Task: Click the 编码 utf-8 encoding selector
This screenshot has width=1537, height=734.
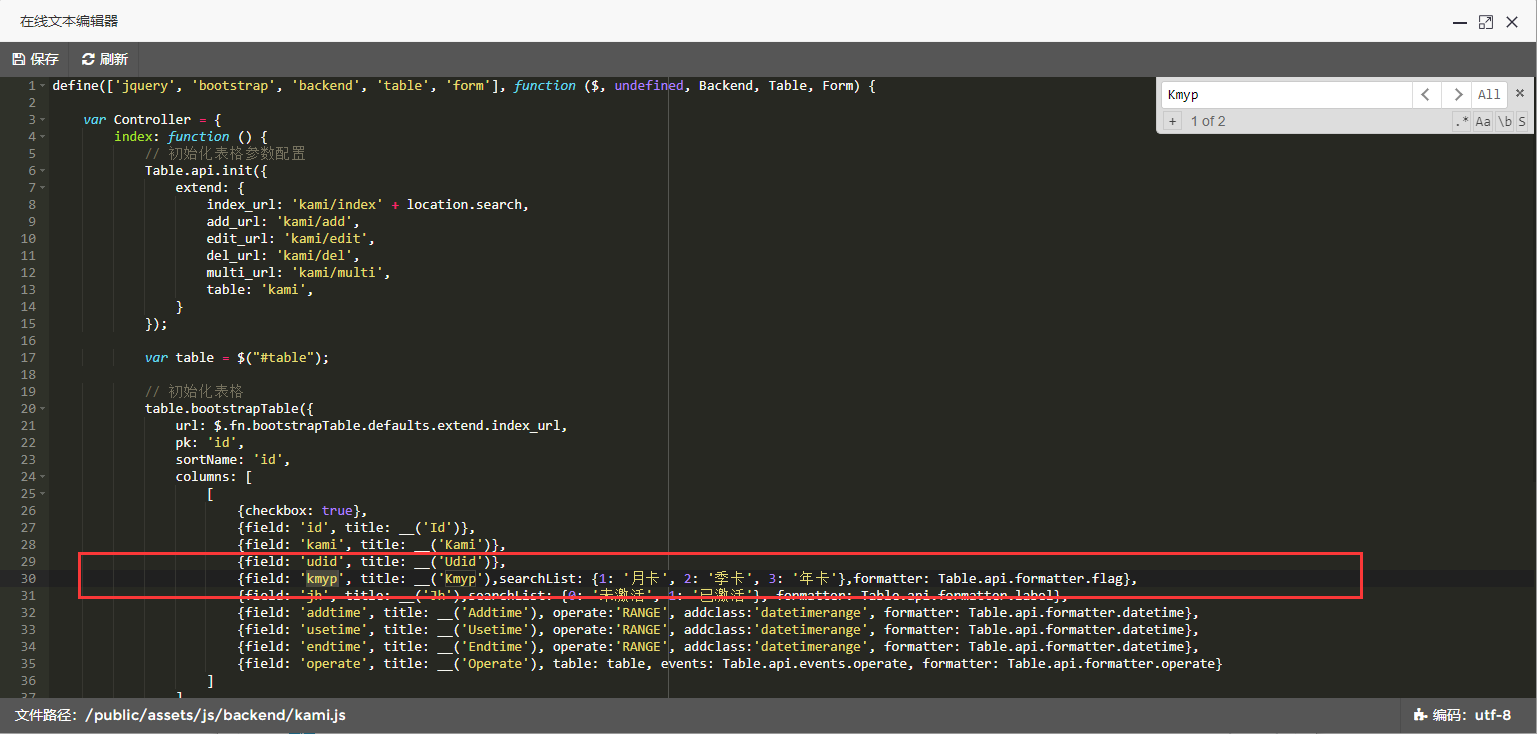Action: pos(1461,715)
